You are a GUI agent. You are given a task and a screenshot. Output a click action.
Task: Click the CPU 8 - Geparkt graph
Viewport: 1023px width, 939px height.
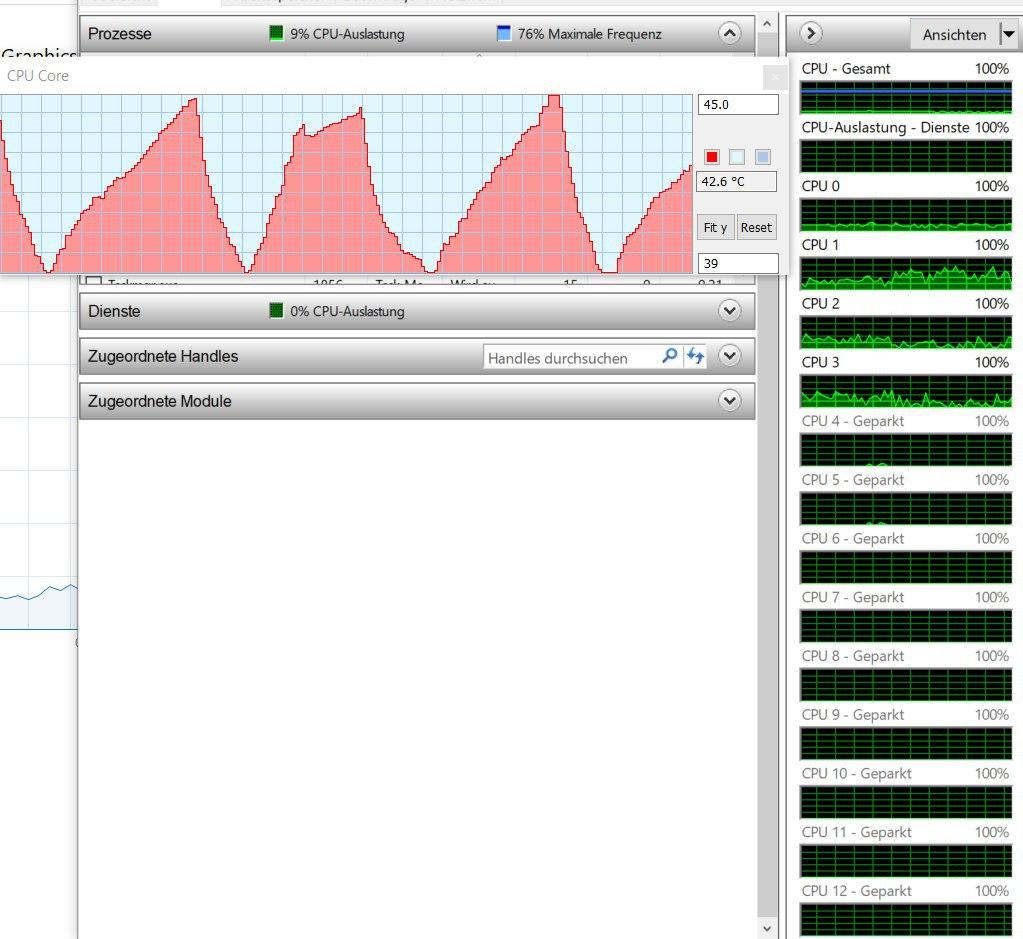click(906, 685)
